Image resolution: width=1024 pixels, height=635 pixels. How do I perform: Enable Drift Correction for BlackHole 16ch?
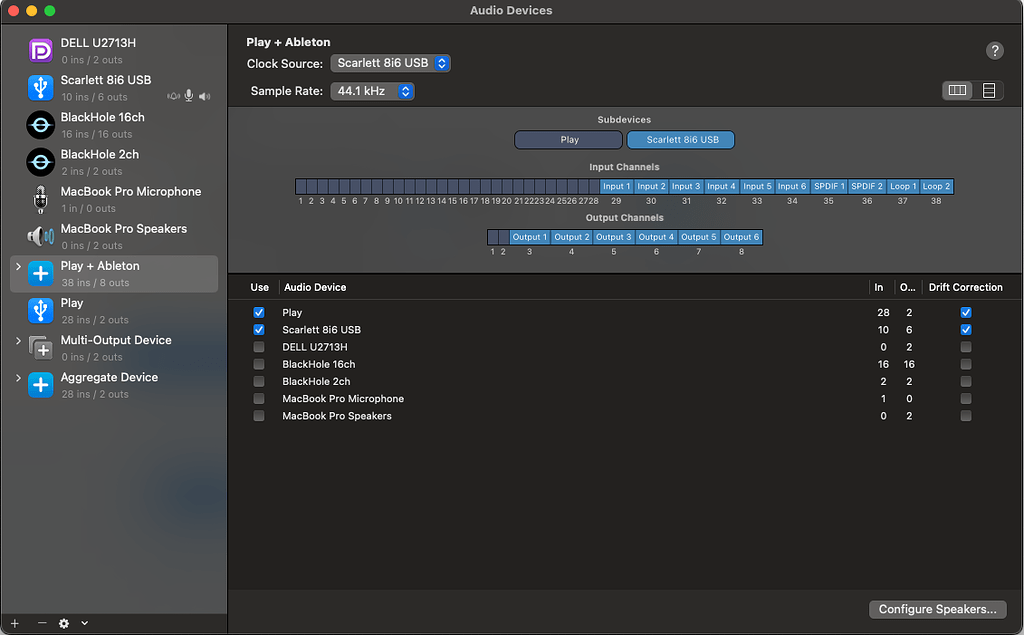966,364
